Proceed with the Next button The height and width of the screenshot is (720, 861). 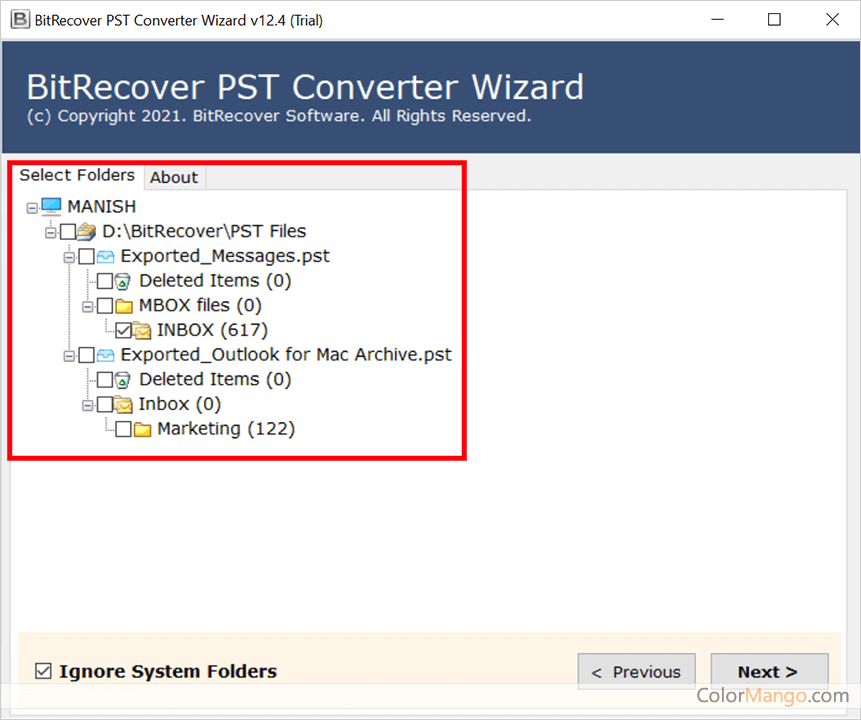(x=769, y=672)
